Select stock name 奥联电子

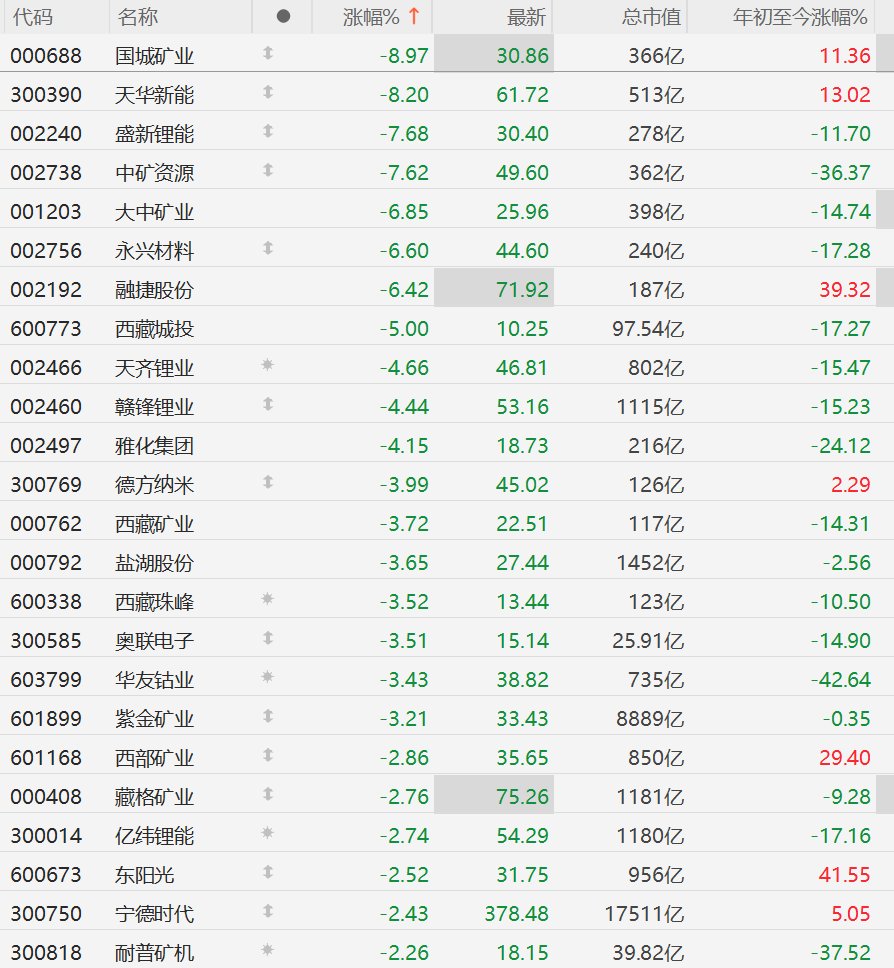click(x=154, y=641)
